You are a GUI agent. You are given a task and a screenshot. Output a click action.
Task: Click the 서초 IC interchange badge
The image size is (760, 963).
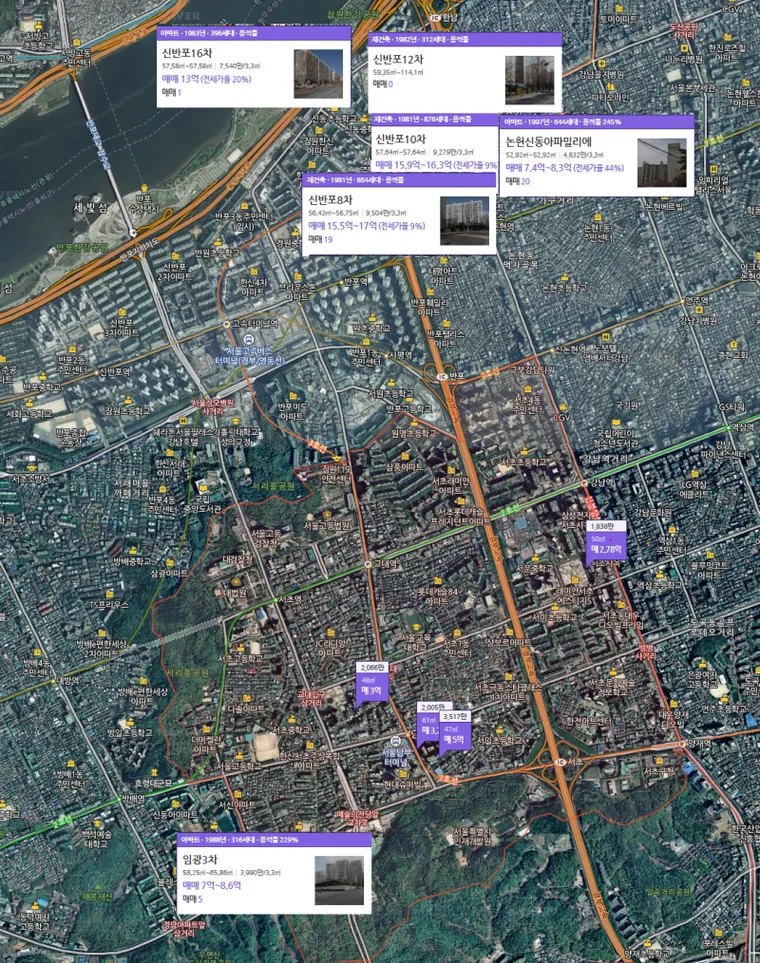(x=560, y=762)
